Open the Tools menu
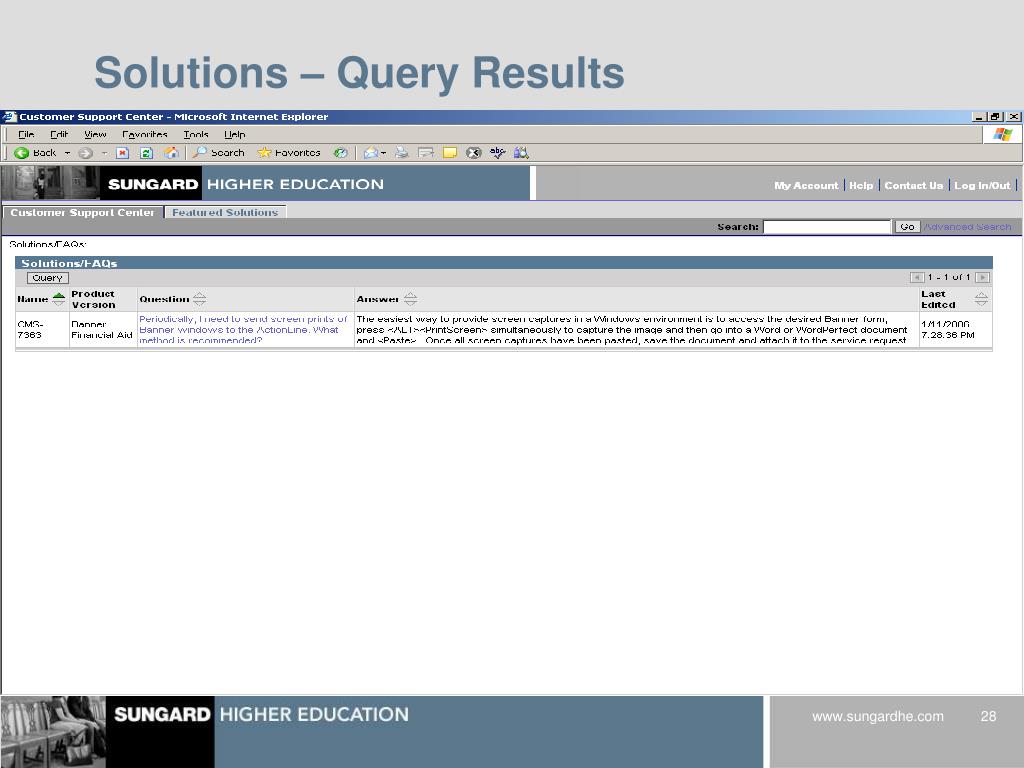The image size is (1024, 768). tap(196, 135)
